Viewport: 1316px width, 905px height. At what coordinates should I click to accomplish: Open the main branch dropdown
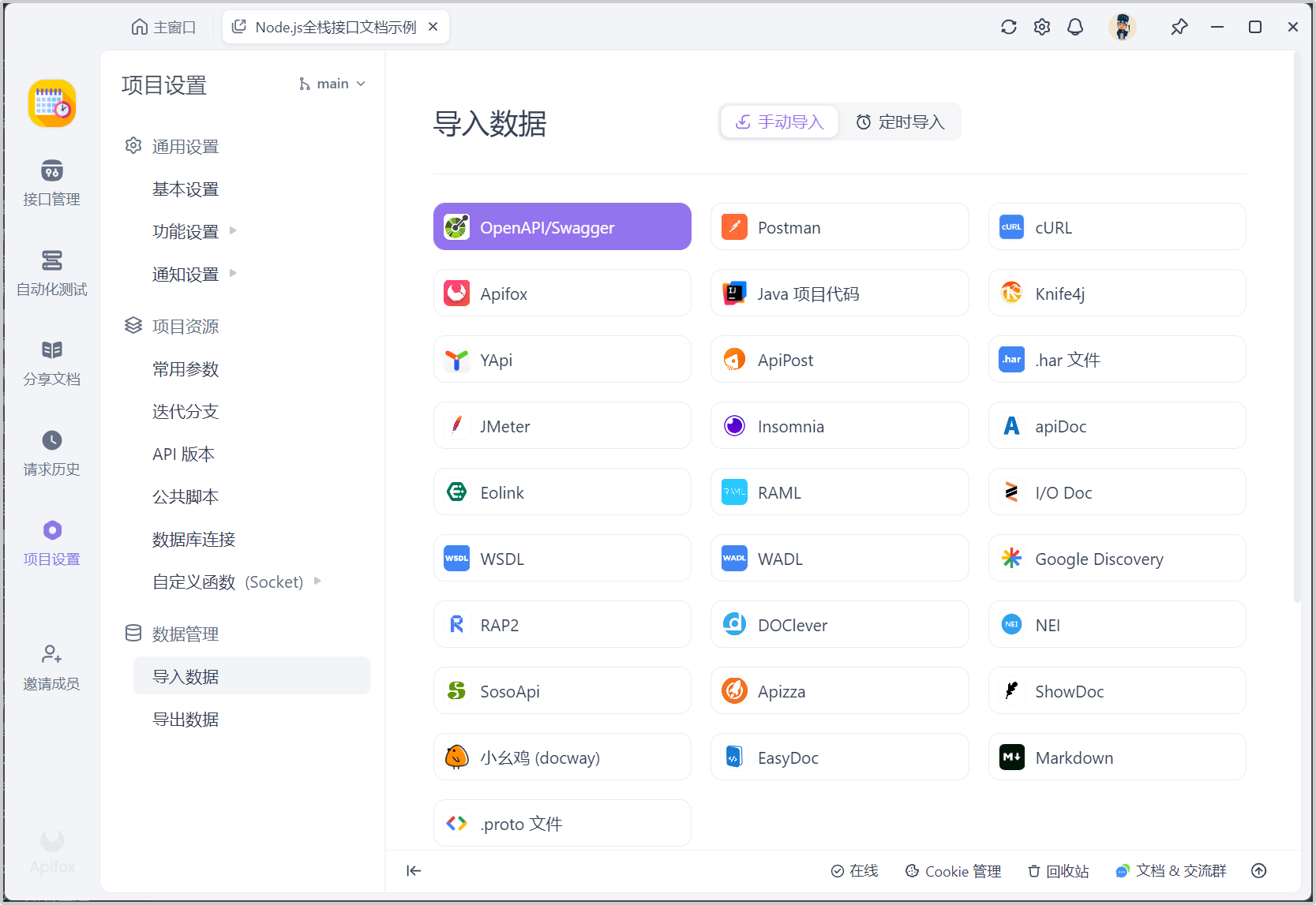332,84
